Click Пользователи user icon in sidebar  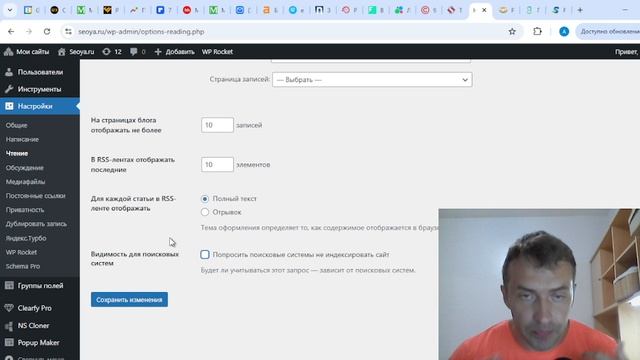pos(9,72)
